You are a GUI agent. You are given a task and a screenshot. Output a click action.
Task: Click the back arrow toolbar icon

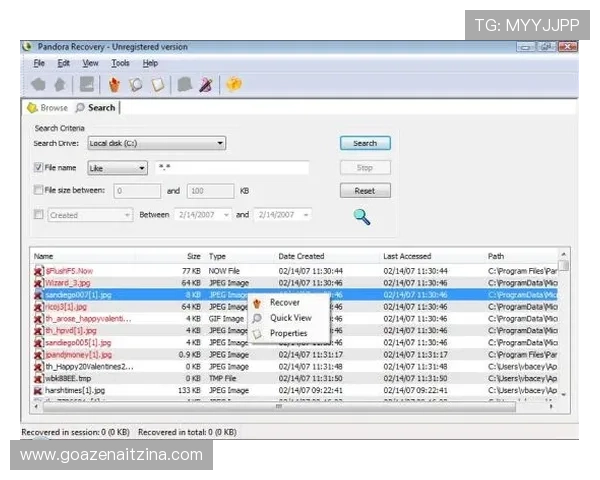[x=38, y=85]
